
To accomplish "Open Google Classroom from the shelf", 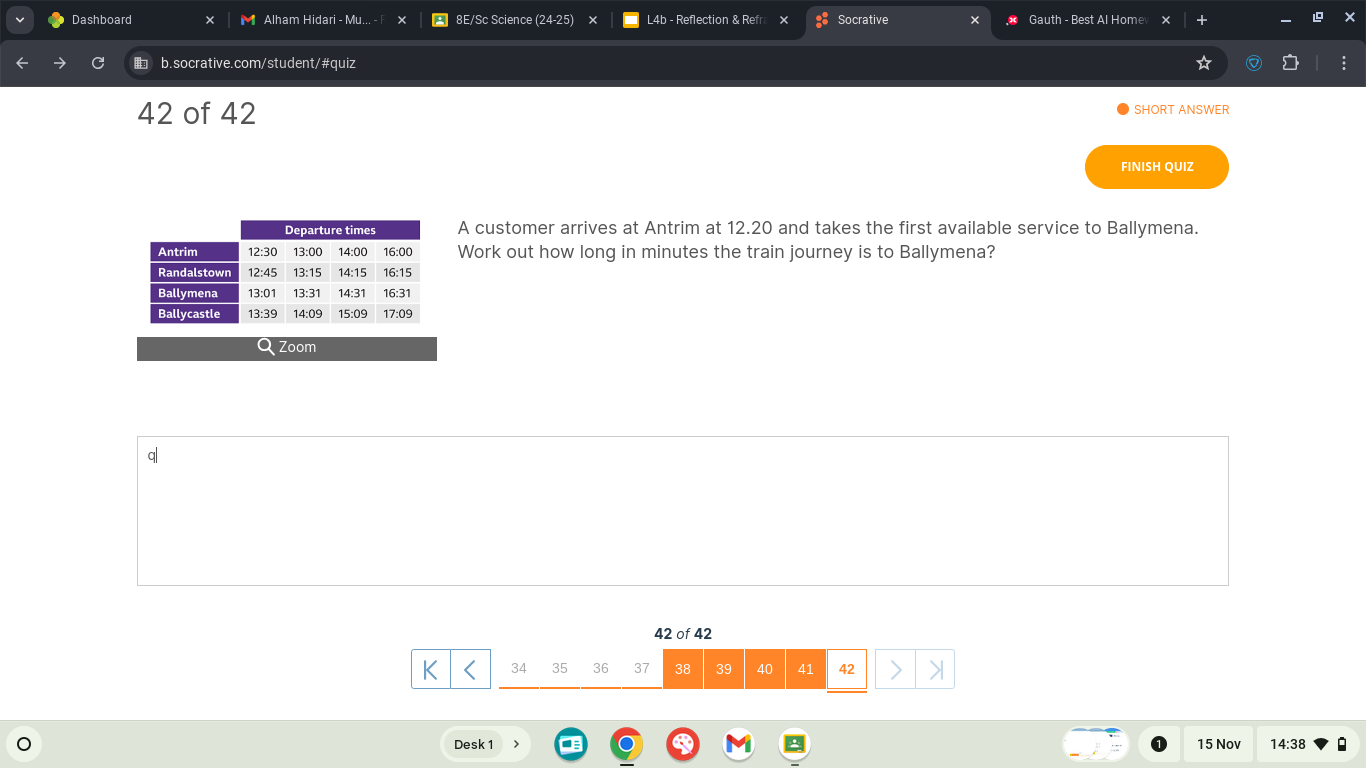I will click(794, 744).
